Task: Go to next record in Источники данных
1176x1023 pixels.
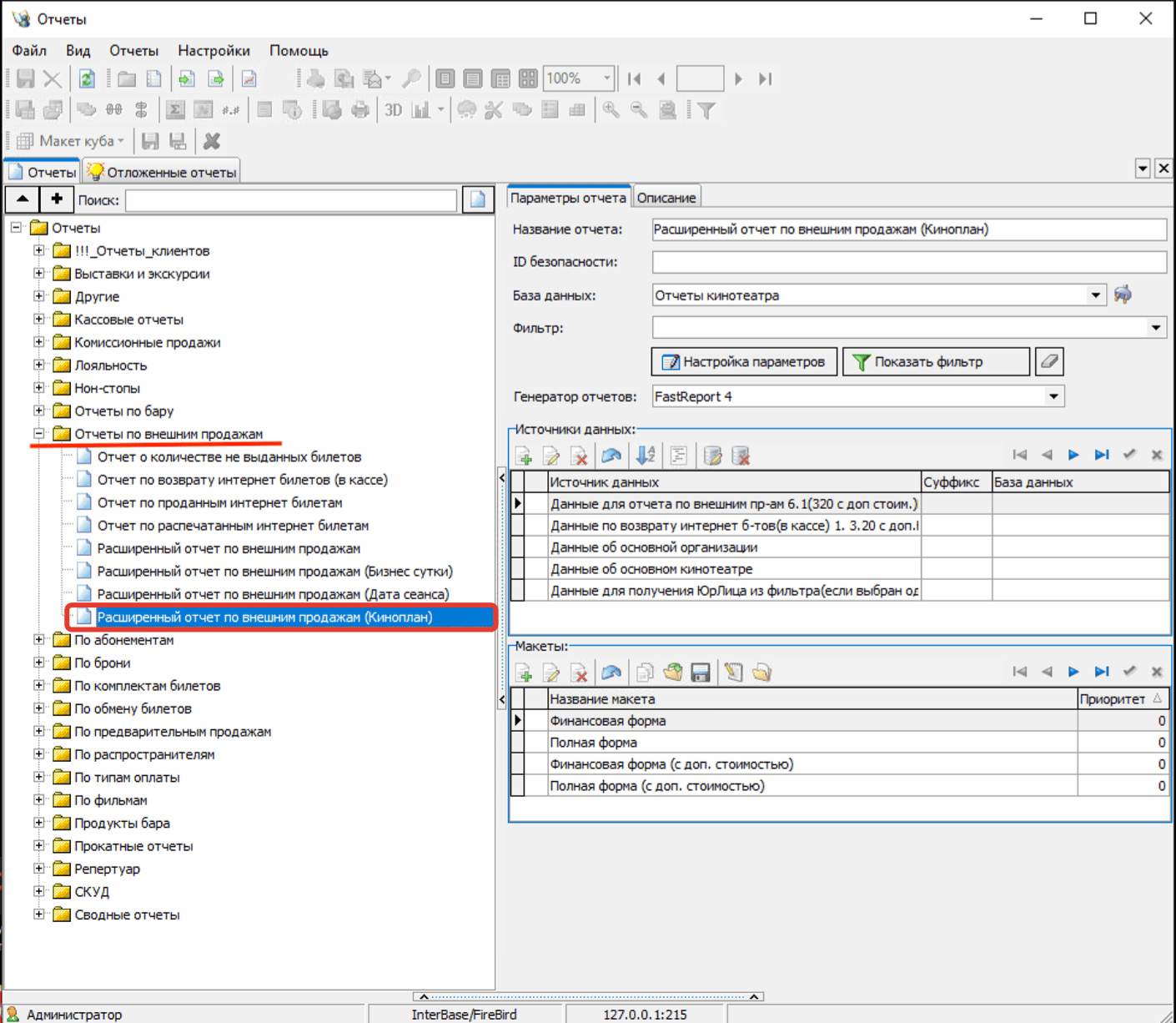Action: pyautogui.click(x=1074, y=455)
